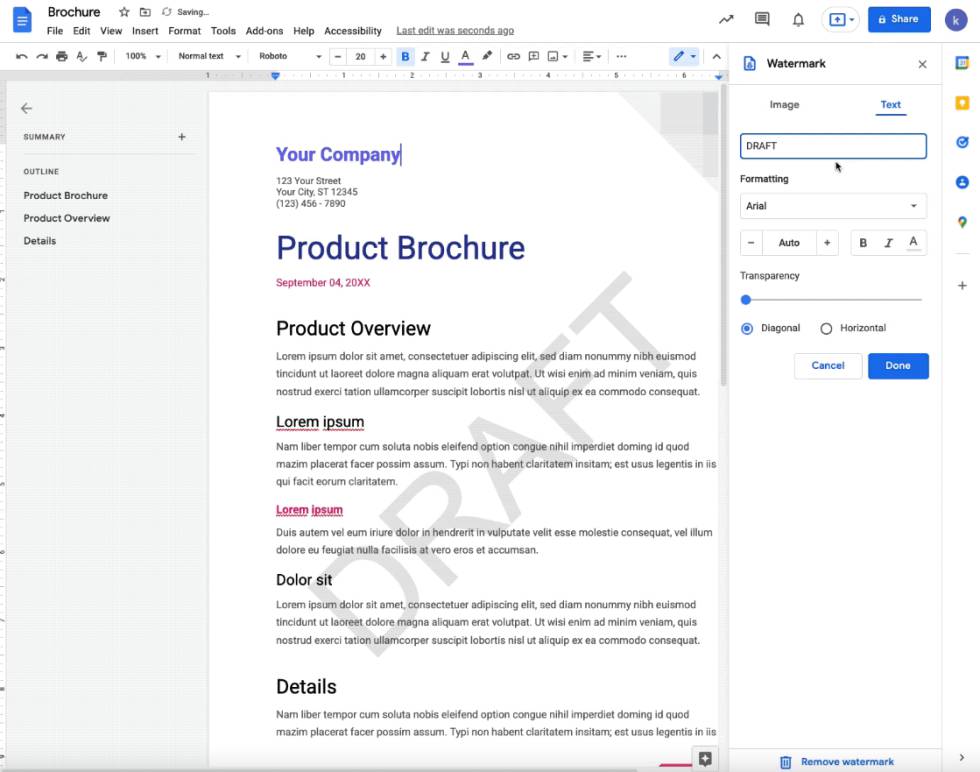Decrease watermark font size from Auto
The height and width of the screenshot is (772, 980).
coord(751,243)
